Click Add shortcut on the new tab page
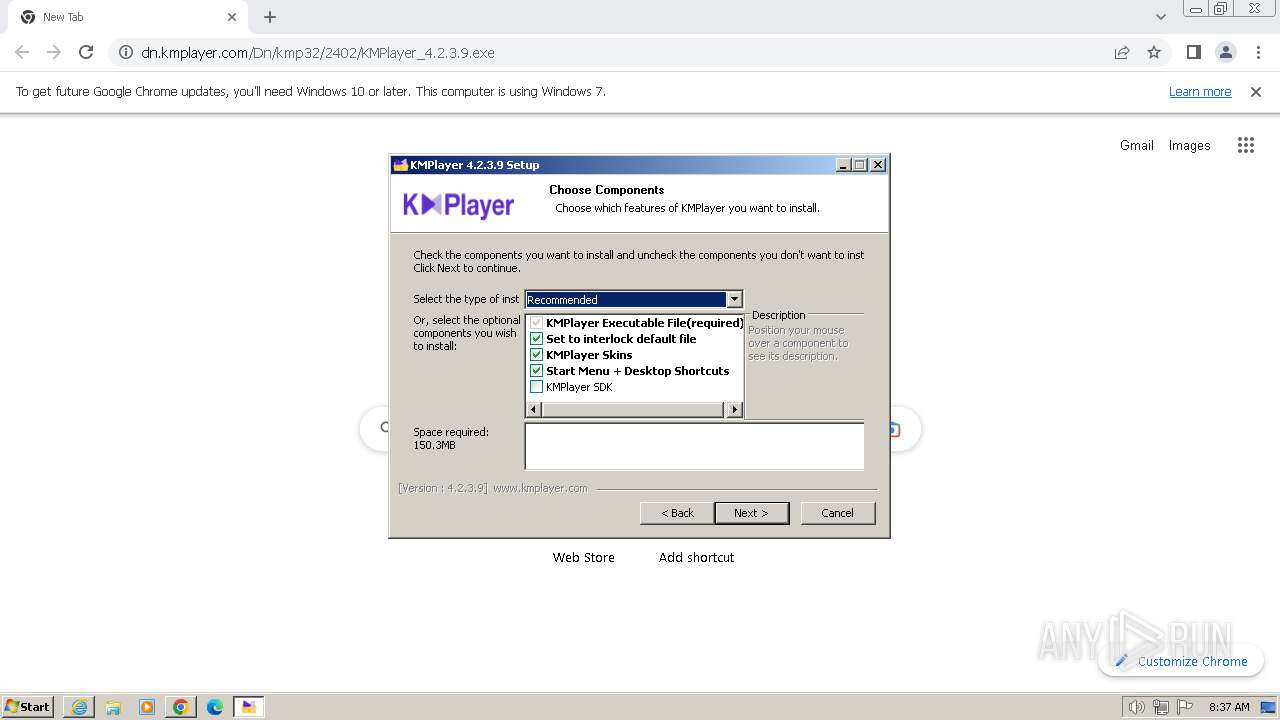 click(696, 557)
